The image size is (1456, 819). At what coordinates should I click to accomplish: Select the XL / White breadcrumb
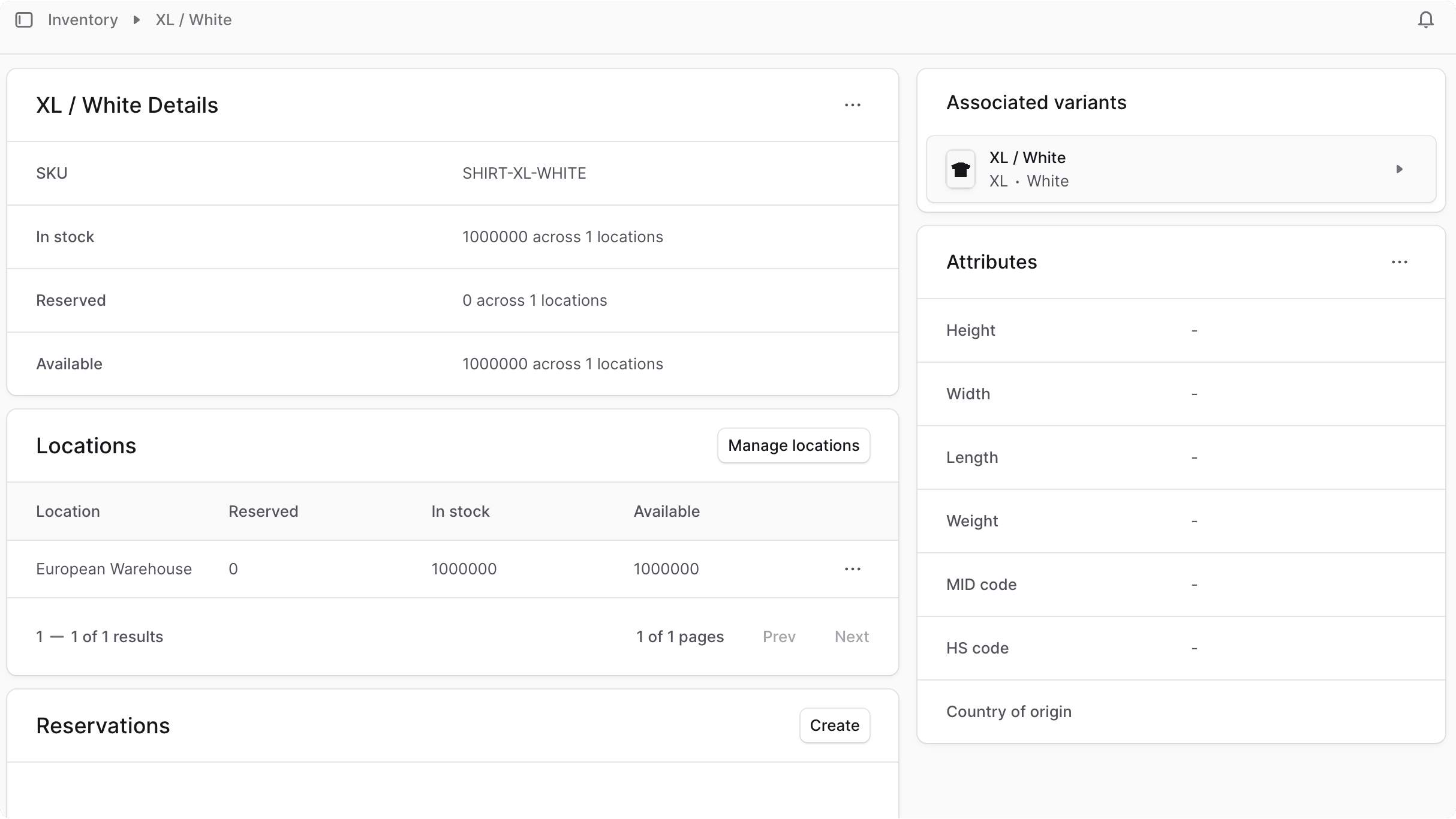193,19
